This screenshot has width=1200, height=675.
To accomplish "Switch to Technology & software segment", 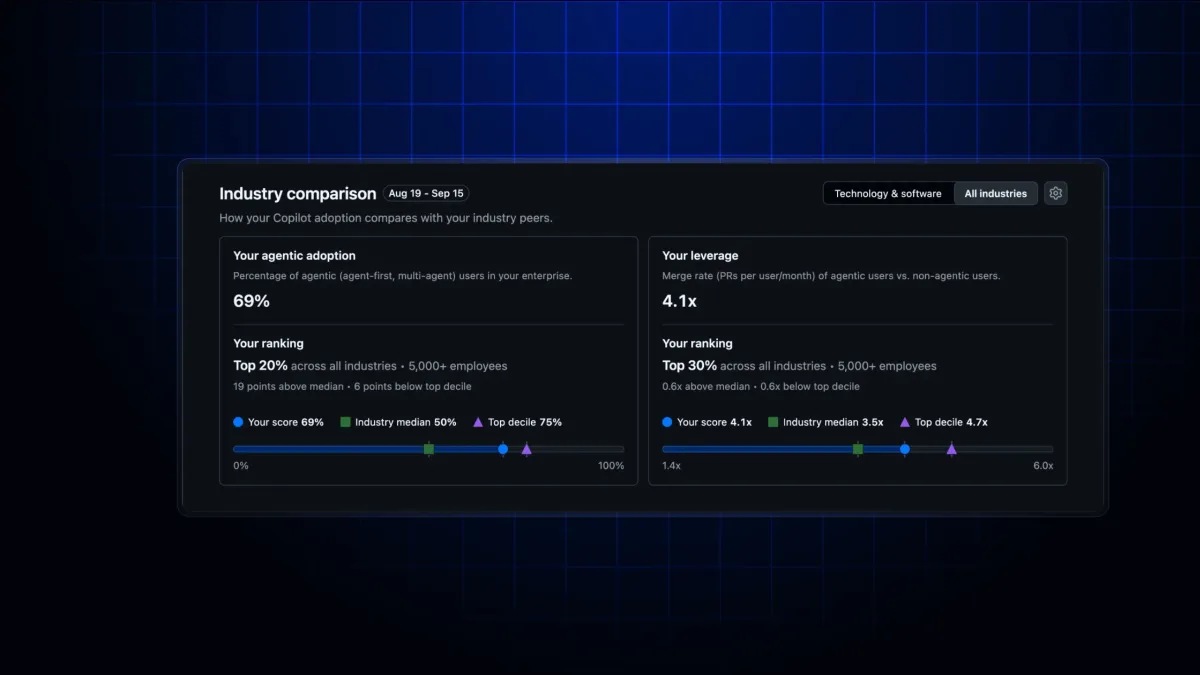I will pyautogui.click(x=888, y=193).
